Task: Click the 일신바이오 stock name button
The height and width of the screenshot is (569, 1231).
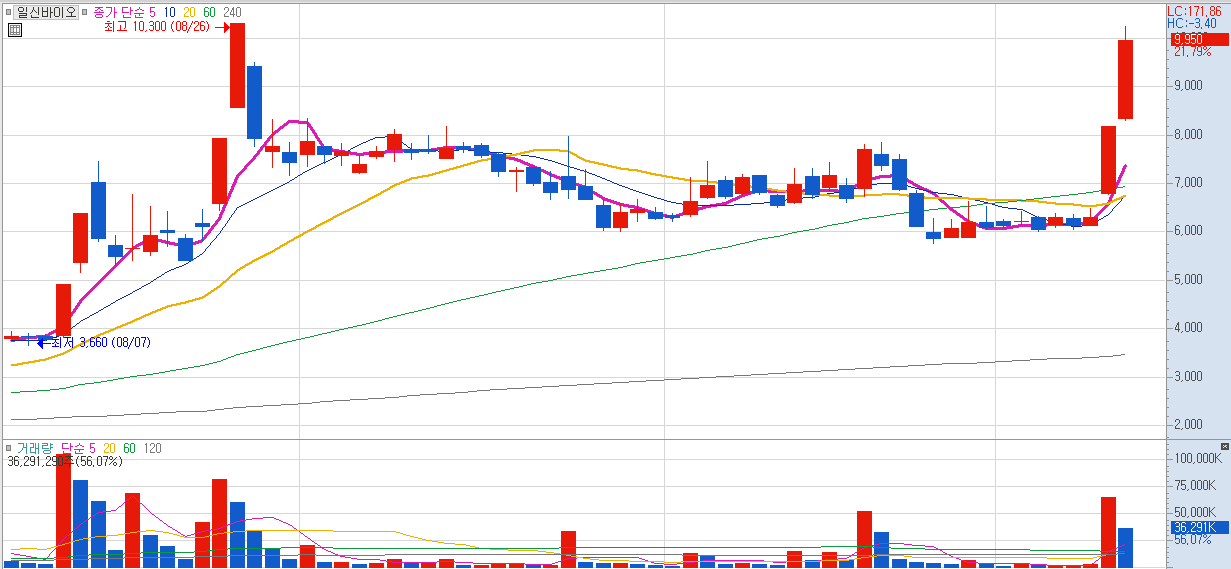Action: (48, 12)
